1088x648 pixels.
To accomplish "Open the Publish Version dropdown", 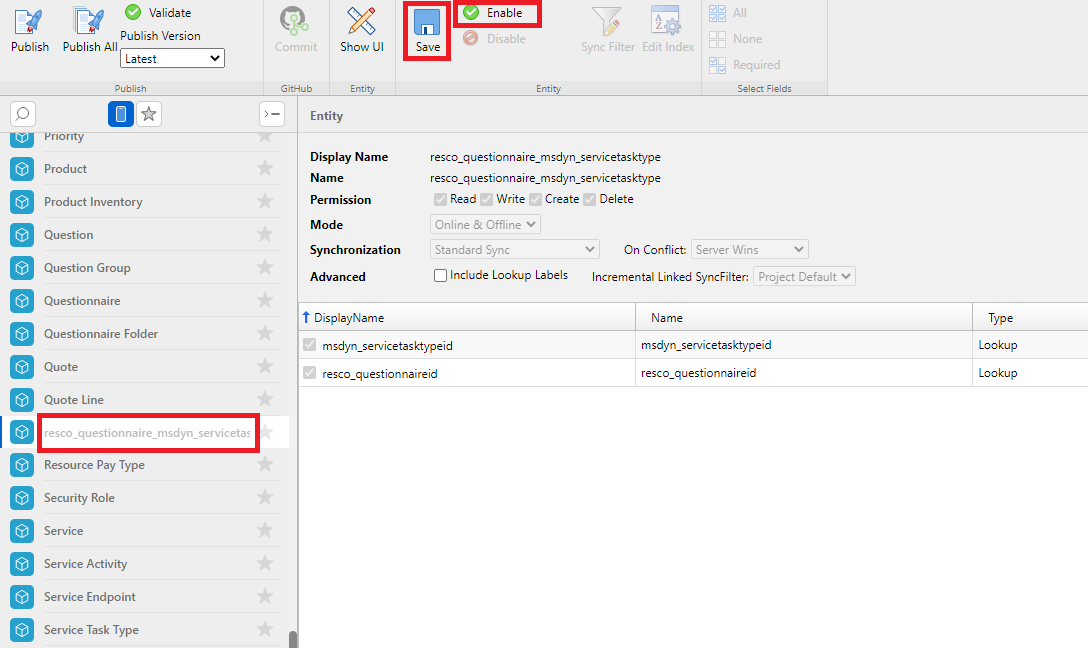I will point(172,58).
